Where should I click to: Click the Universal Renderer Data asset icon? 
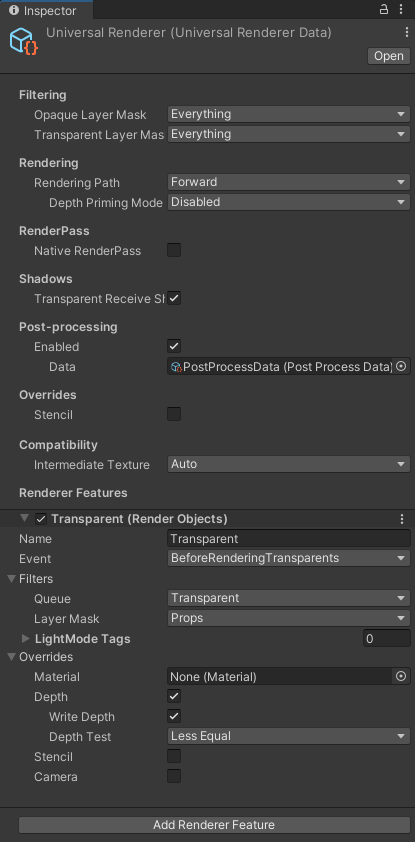[x=24, y=41]
